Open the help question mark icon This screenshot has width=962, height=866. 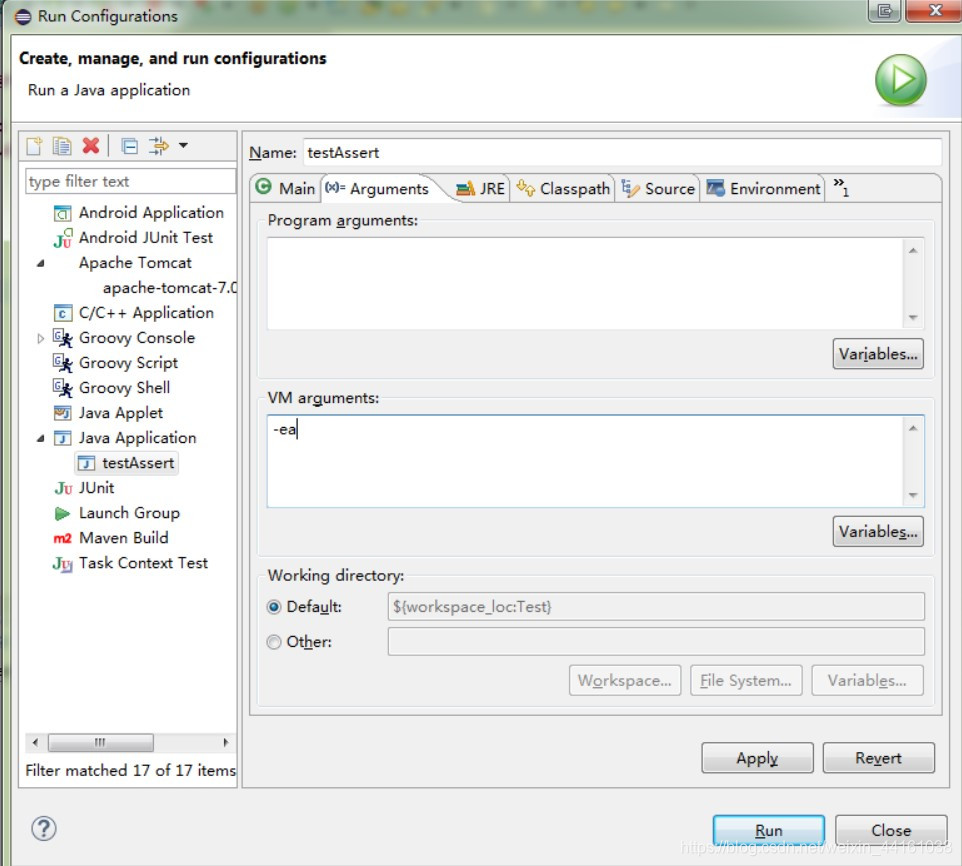coord(44,829)
